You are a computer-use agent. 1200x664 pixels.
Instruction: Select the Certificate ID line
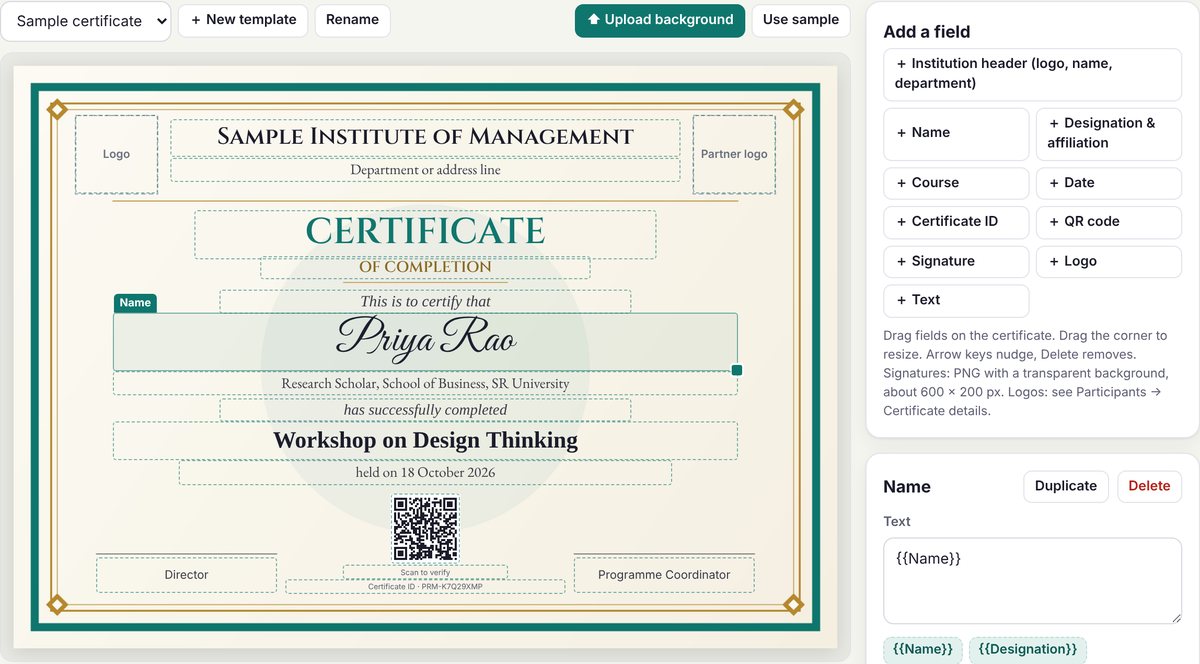click(x=425, y=586)
